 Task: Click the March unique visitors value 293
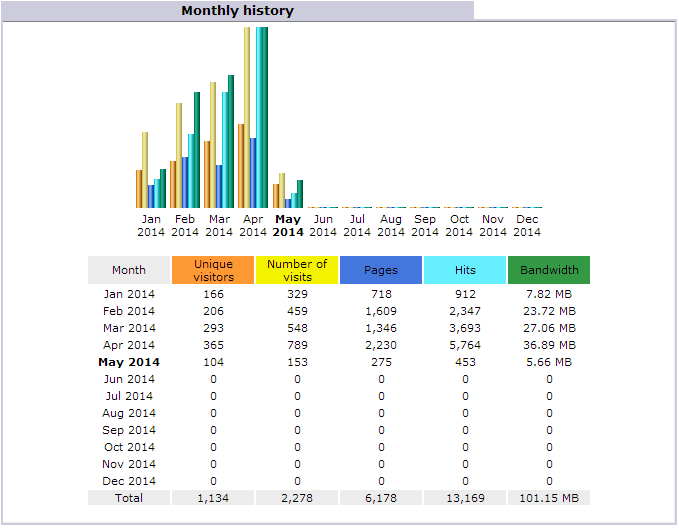(x=213, y=328)
